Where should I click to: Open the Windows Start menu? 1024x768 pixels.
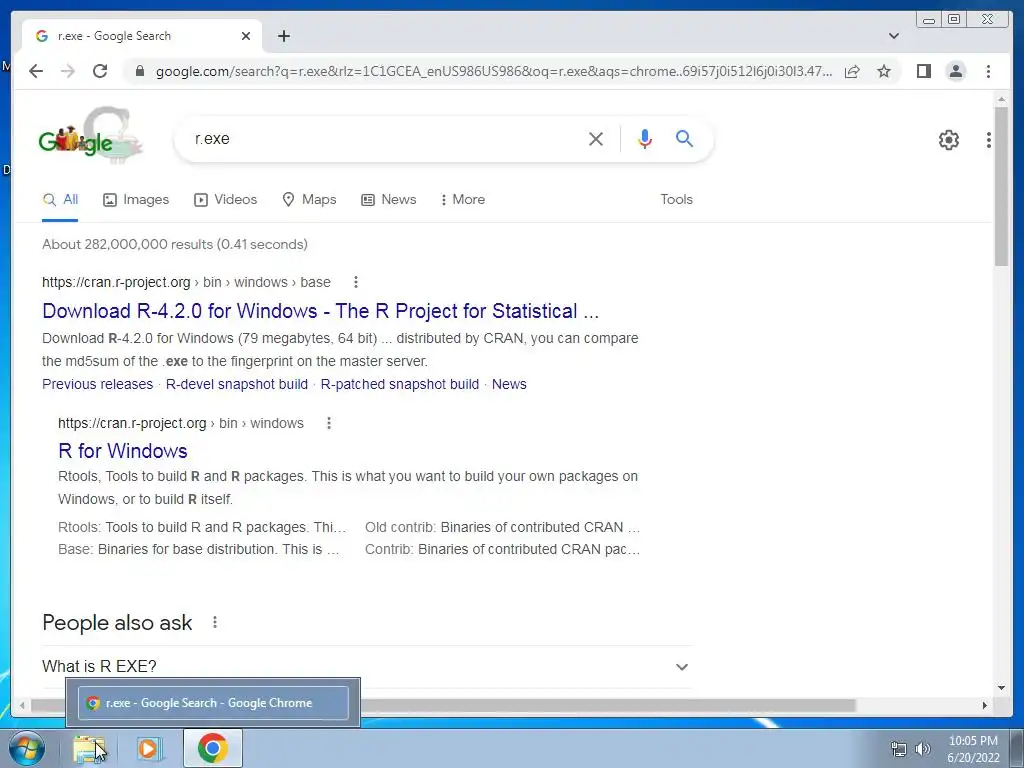point(27,748)
